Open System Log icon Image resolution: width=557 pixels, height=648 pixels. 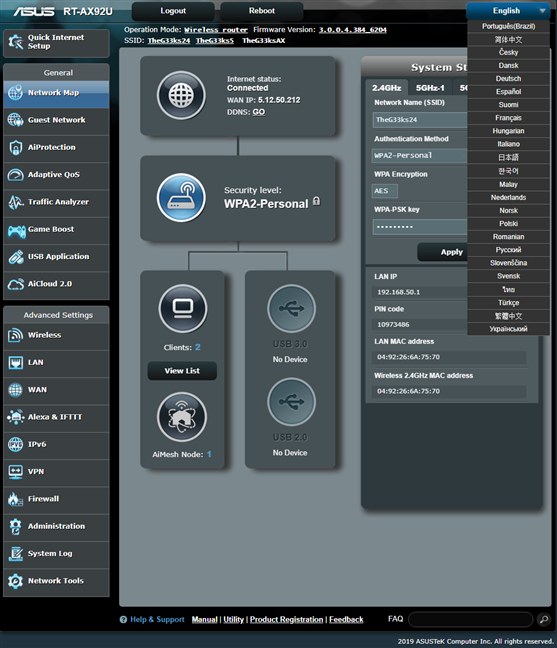[x=15, y=553]
